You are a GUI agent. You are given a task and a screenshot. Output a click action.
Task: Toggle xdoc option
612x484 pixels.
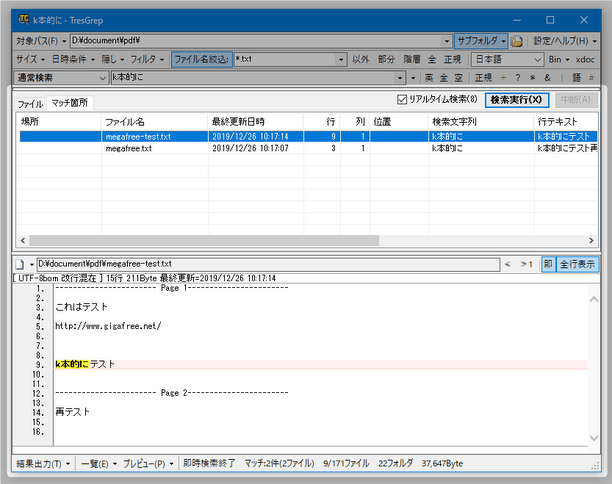point(585,59)
